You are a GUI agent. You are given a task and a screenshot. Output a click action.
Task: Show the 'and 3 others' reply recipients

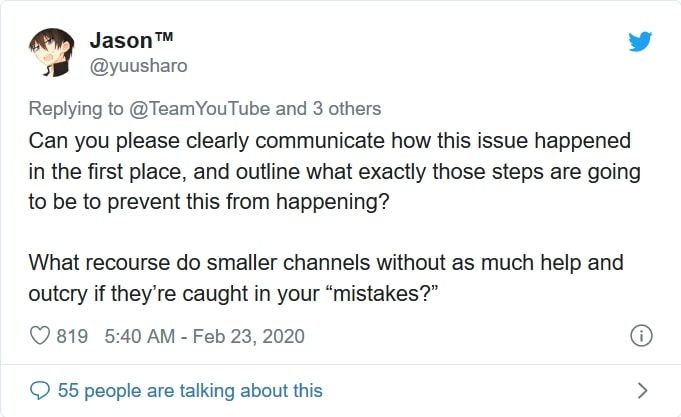coord(328,109)
